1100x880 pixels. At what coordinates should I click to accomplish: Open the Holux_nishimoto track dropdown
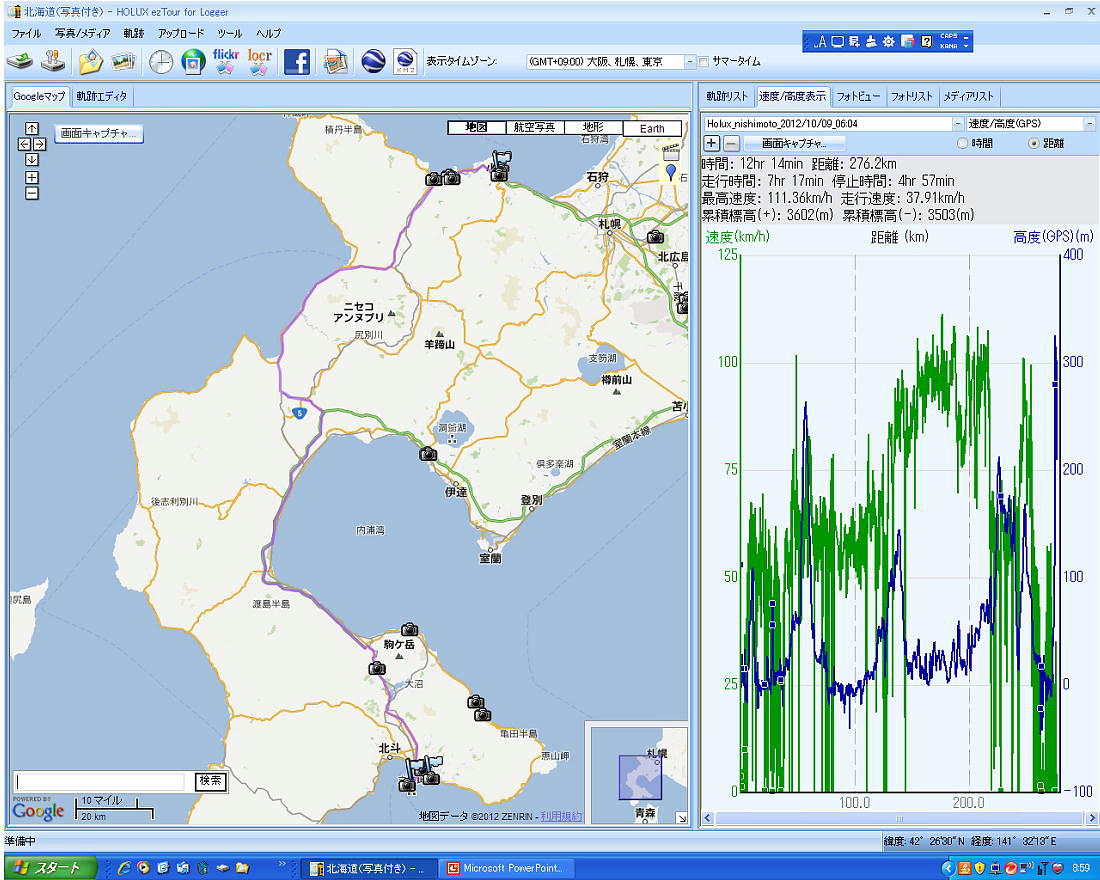pyautogui.click(x=958, y=123)
